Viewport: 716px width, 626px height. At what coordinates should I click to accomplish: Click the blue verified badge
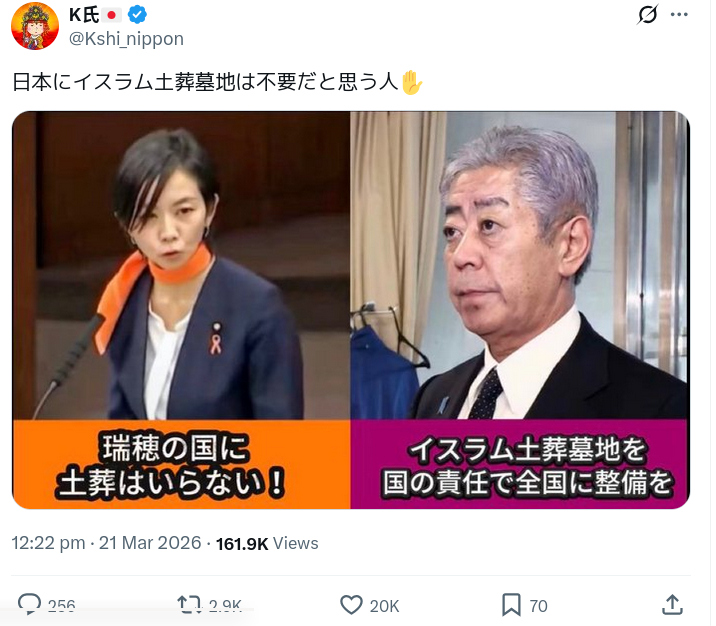[137, 15]
